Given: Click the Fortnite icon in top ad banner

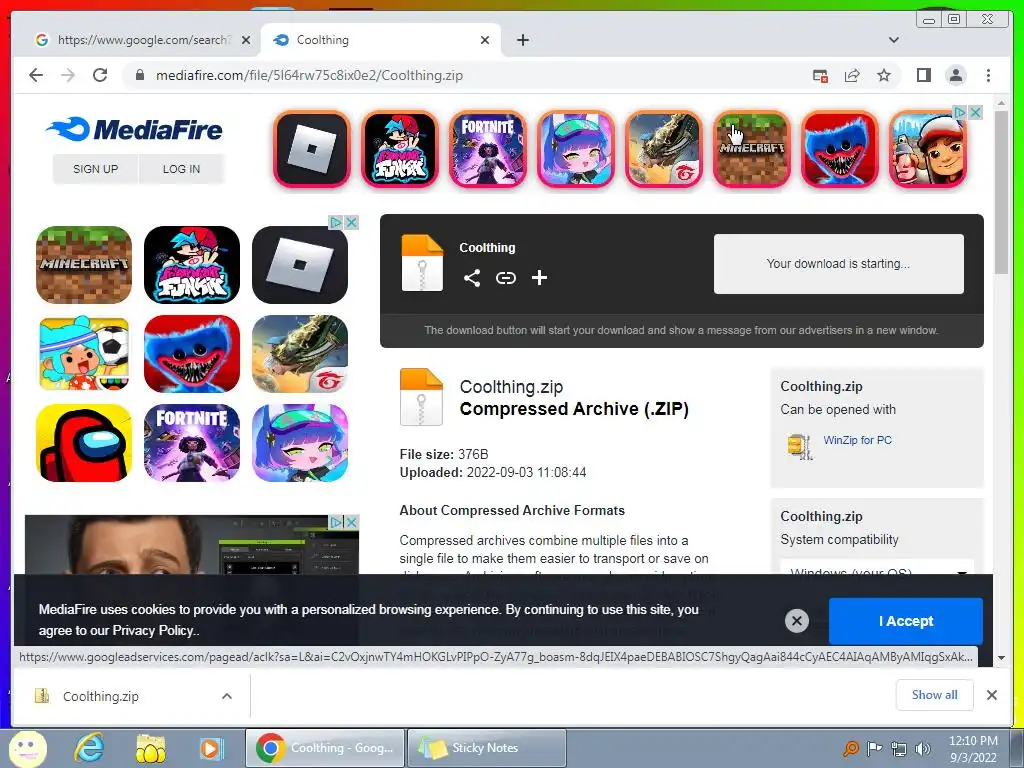Looking at the screenshot, I should (488, 149).
